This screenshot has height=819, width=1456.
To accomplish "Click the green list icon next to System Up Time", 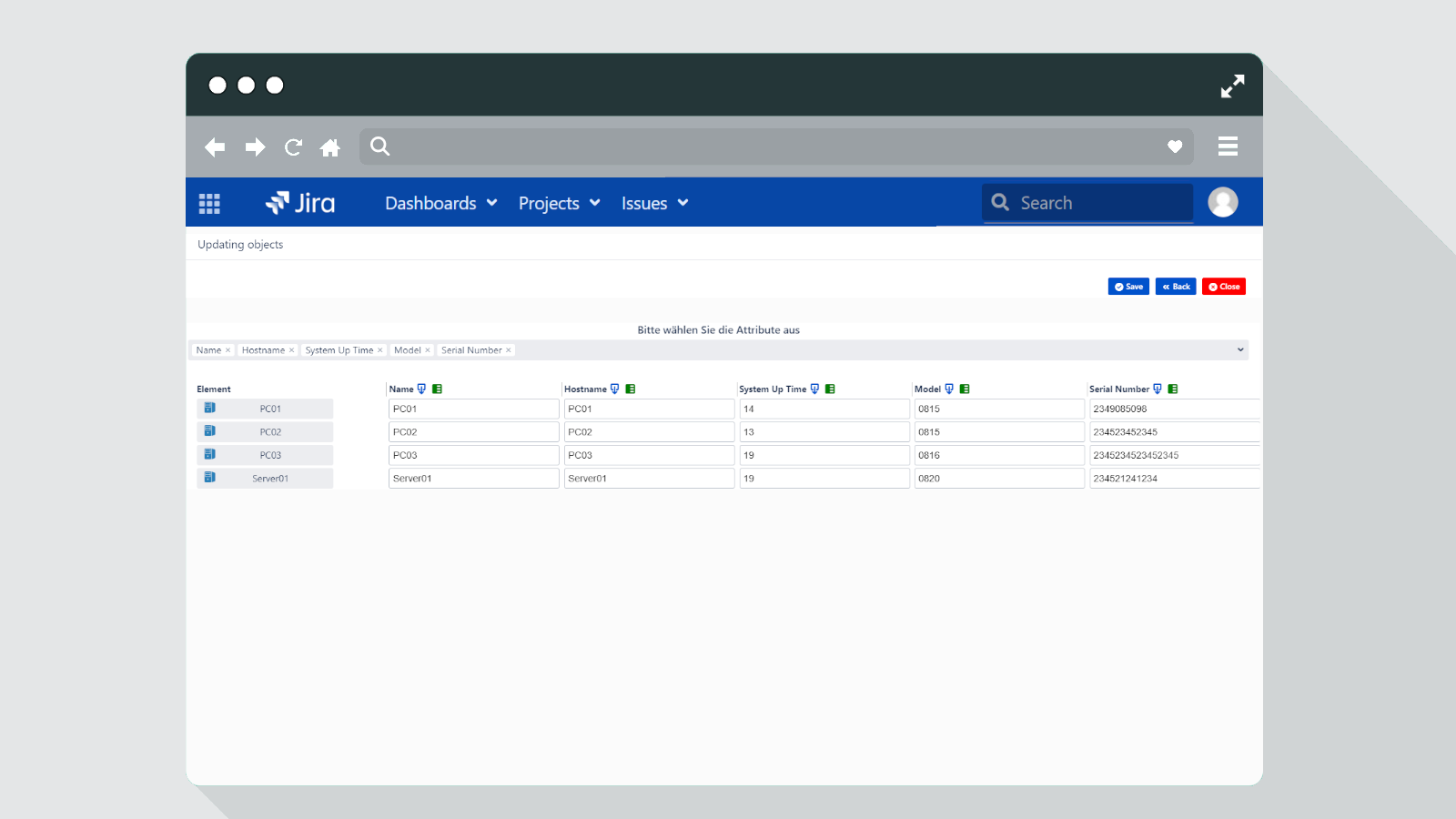I will [x=830, y=389].
